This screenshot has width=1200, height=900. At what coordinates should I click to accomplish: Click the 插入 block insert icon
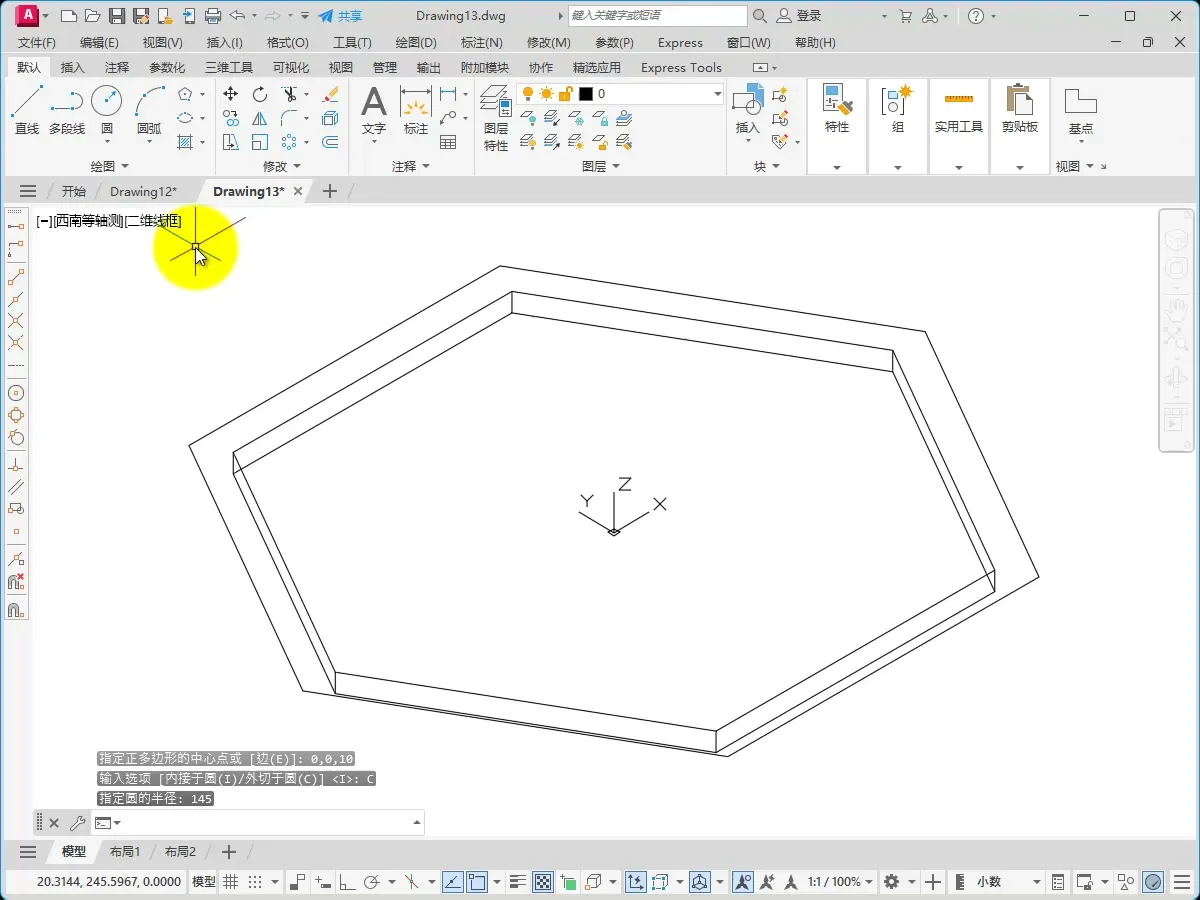pos(747,108)
